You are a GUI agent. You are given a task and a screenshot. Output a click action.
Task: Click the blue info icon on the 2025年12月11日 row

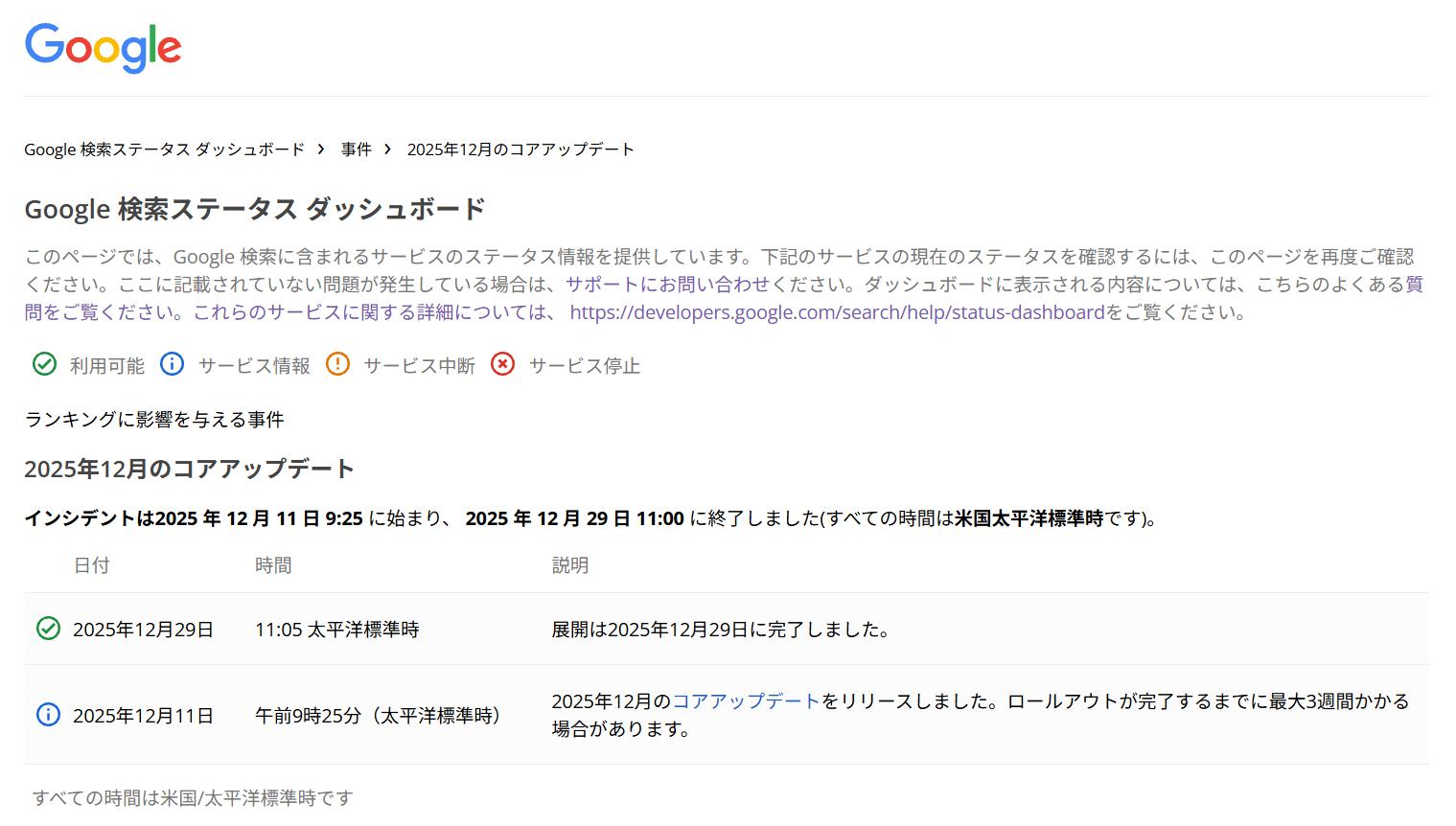tap(47, 715)
